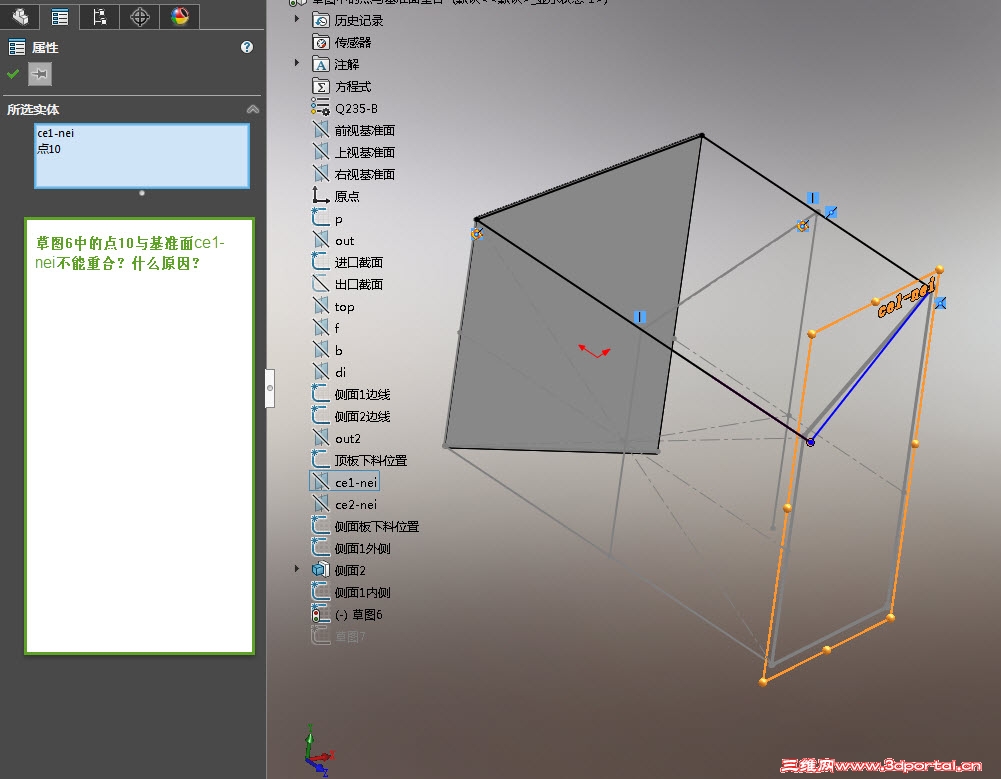Open the DimXpertManager crosshair tab
Viewport: 1001px width, 779px height.
(140, 17)
